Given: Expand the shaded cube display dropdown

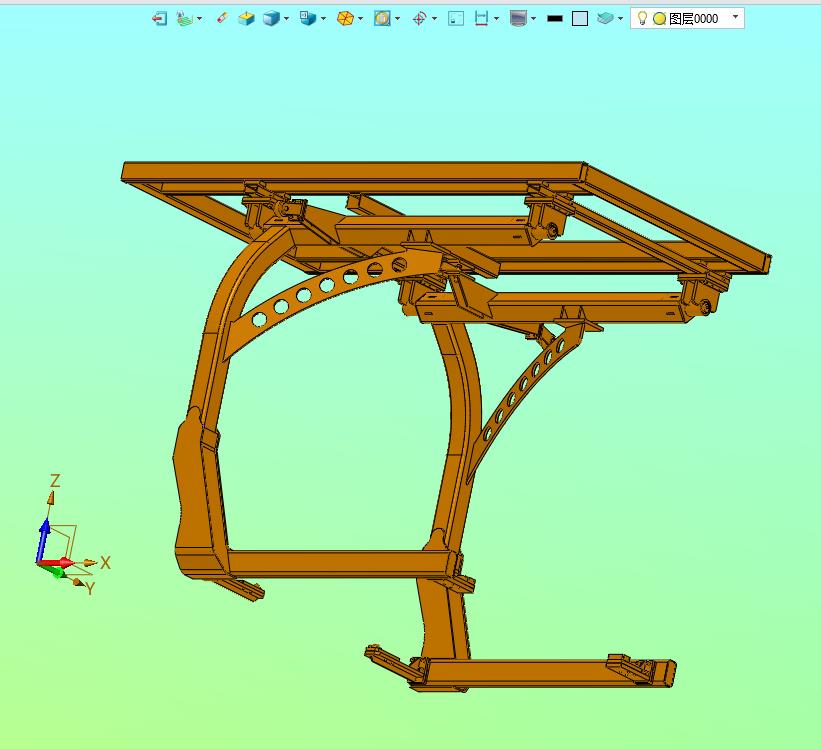Looking at the screenshot, I should point(286,19).
